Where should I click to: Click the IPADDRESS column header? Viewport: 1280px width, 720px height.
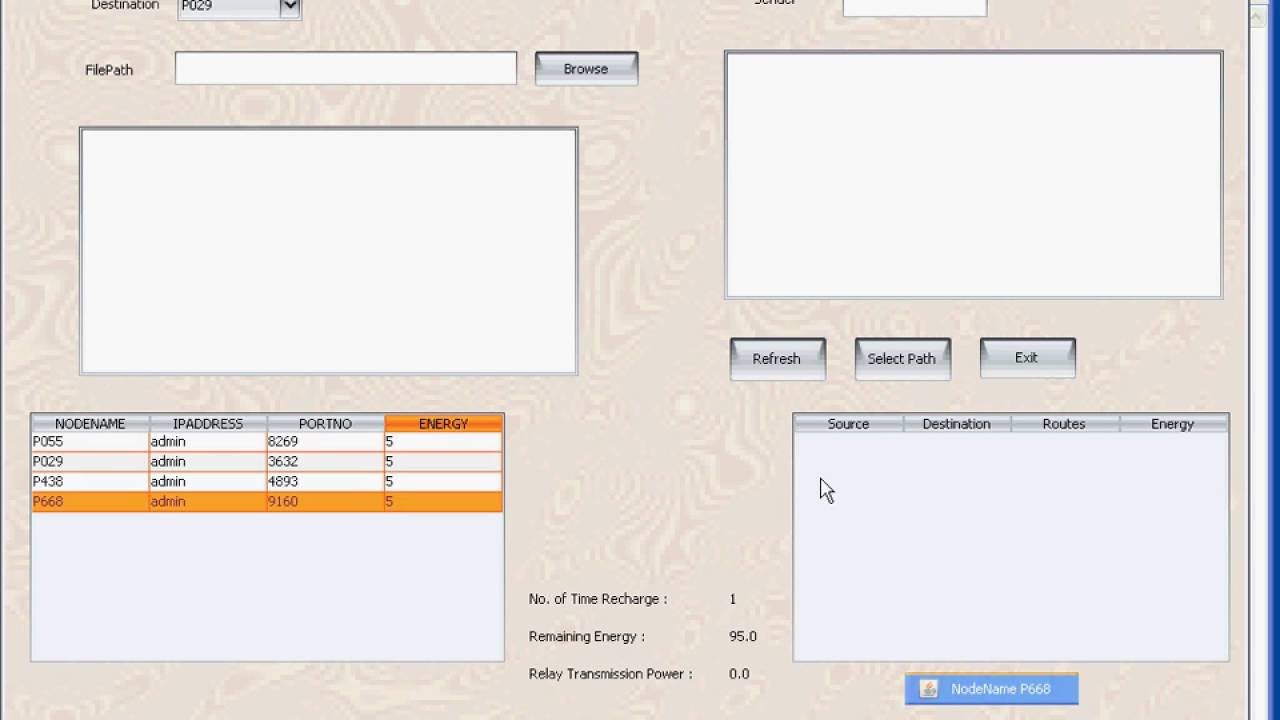[208, 424]
